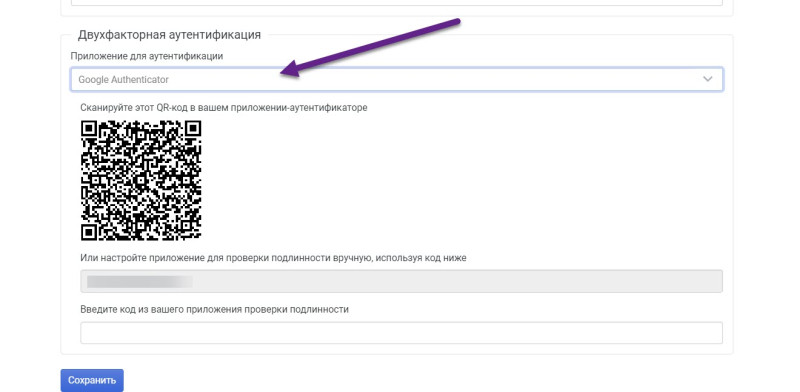Click the Введите код из приложения label
The image size is (800, 392).
[214, 309]
